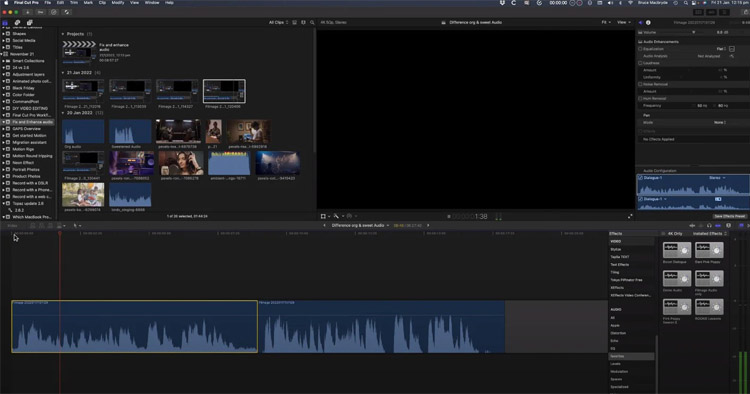
Task: Open the Stereo channel configuration dropdown
Action: pyautogui.click(x=717, y=178)
